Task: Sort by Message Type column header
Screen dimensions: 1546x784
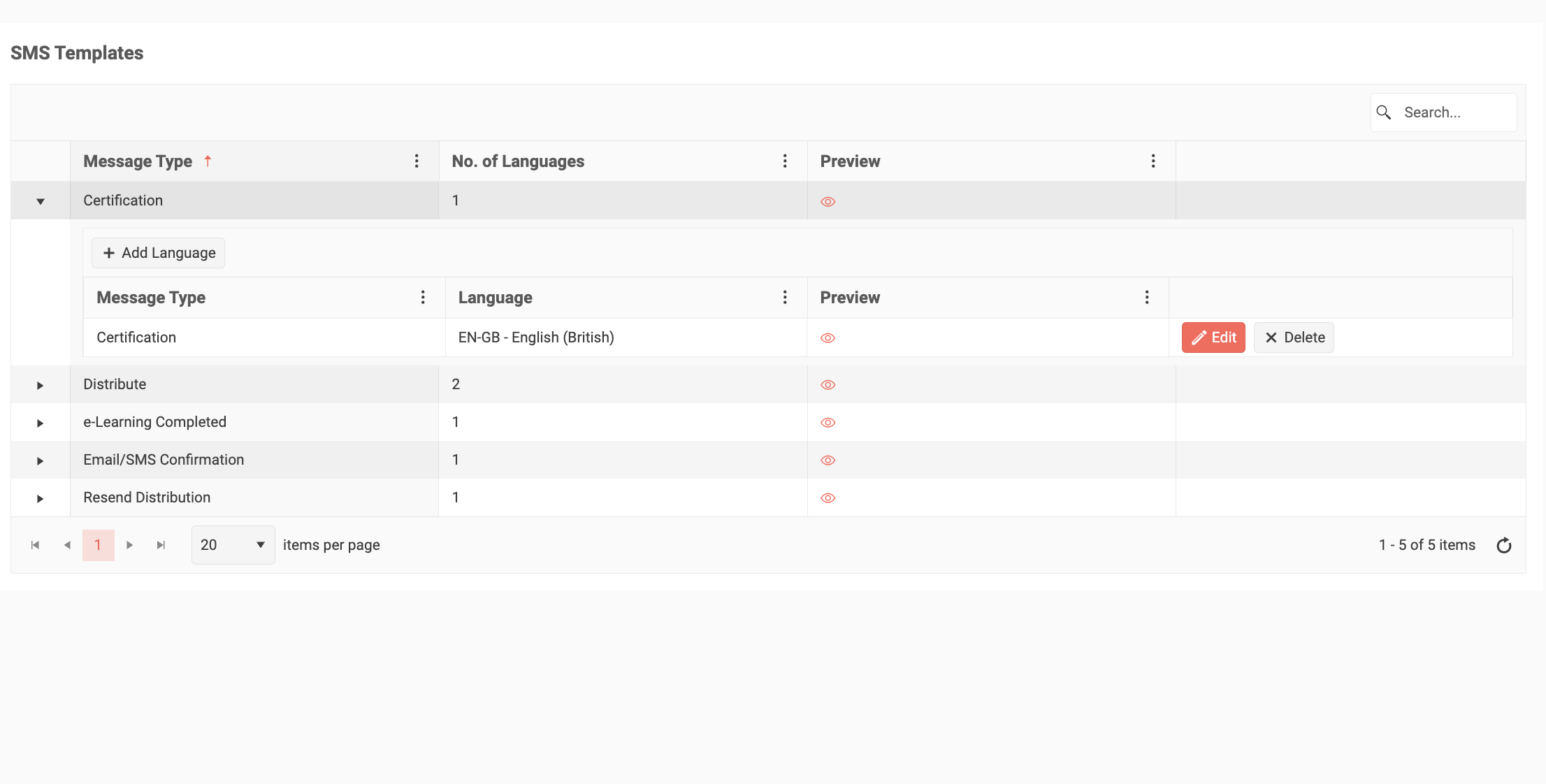Action: pyautogui.click(x=138, y=161)
